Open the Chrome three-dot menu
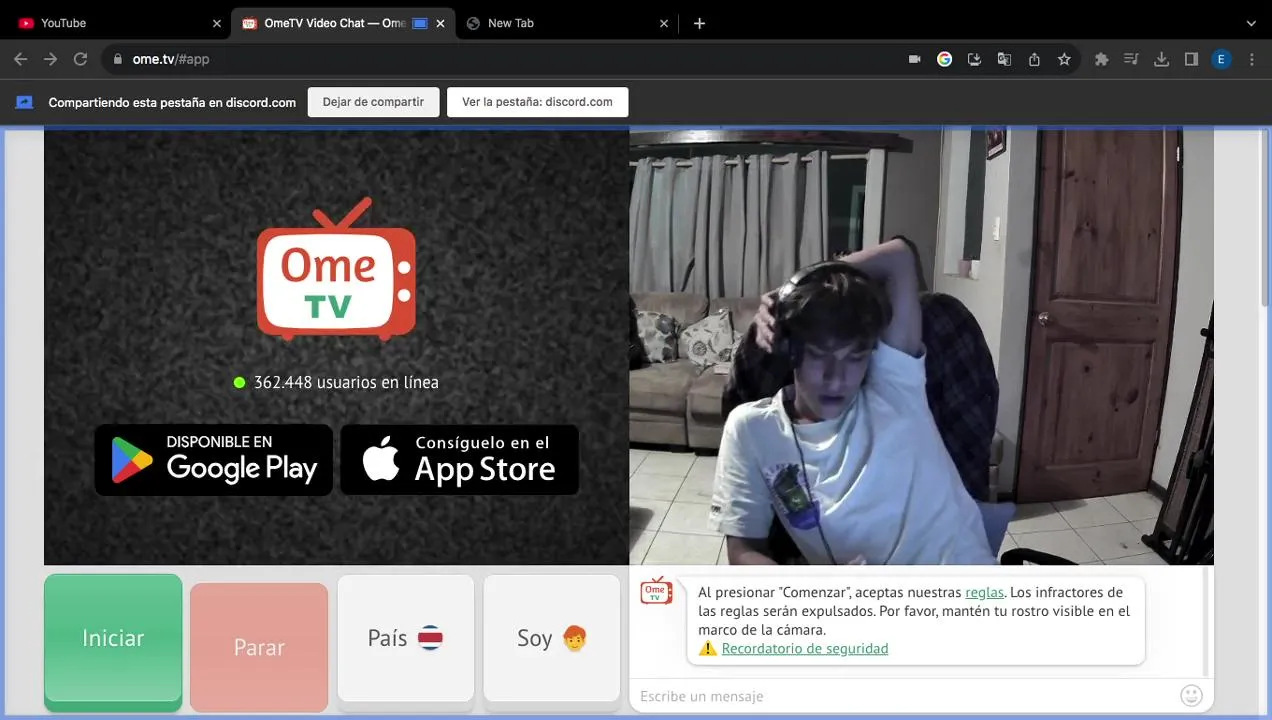 [1251, 59]
